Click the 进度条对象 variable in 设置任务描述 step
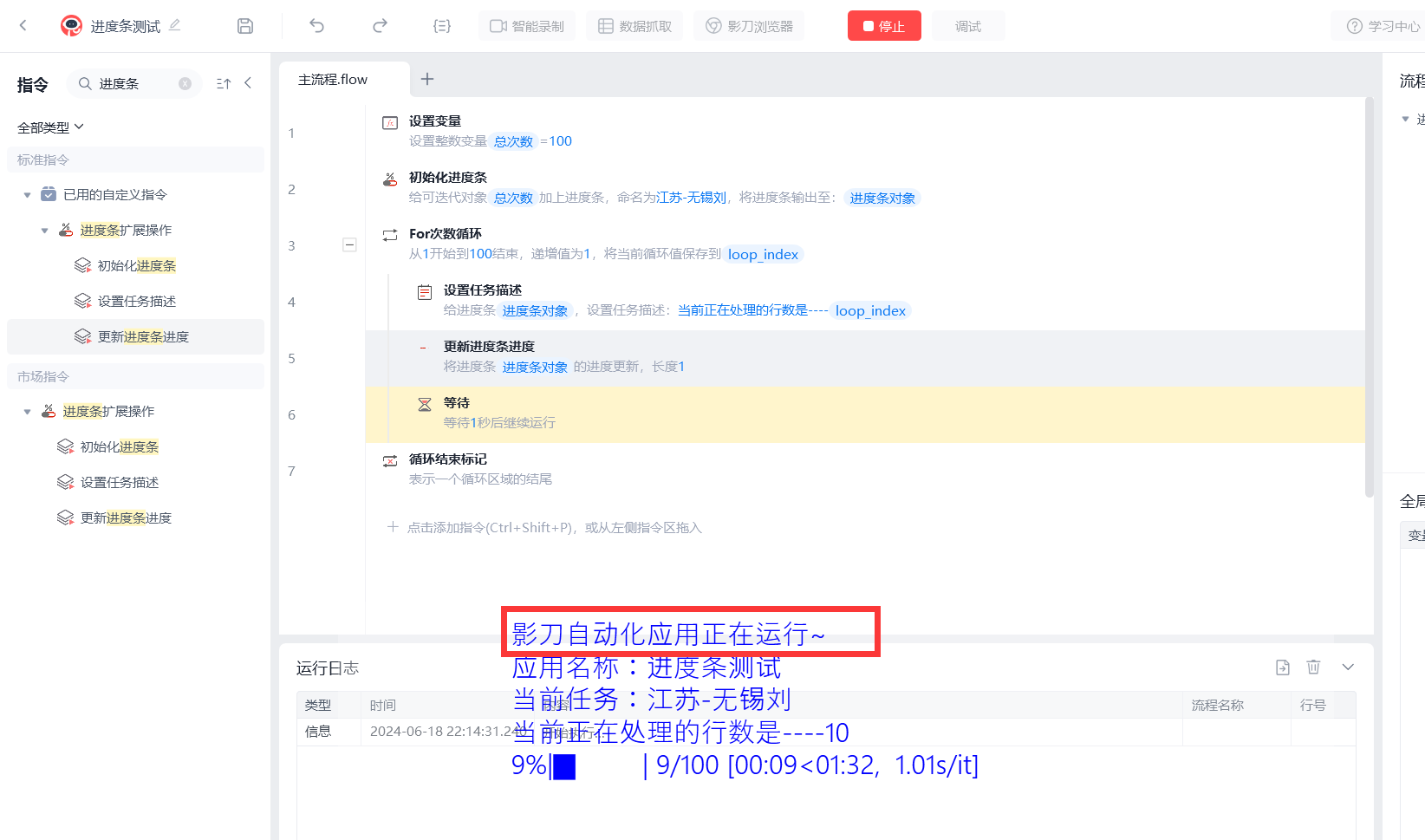Viewport: 1425px width, 840px height. point(535,310)
